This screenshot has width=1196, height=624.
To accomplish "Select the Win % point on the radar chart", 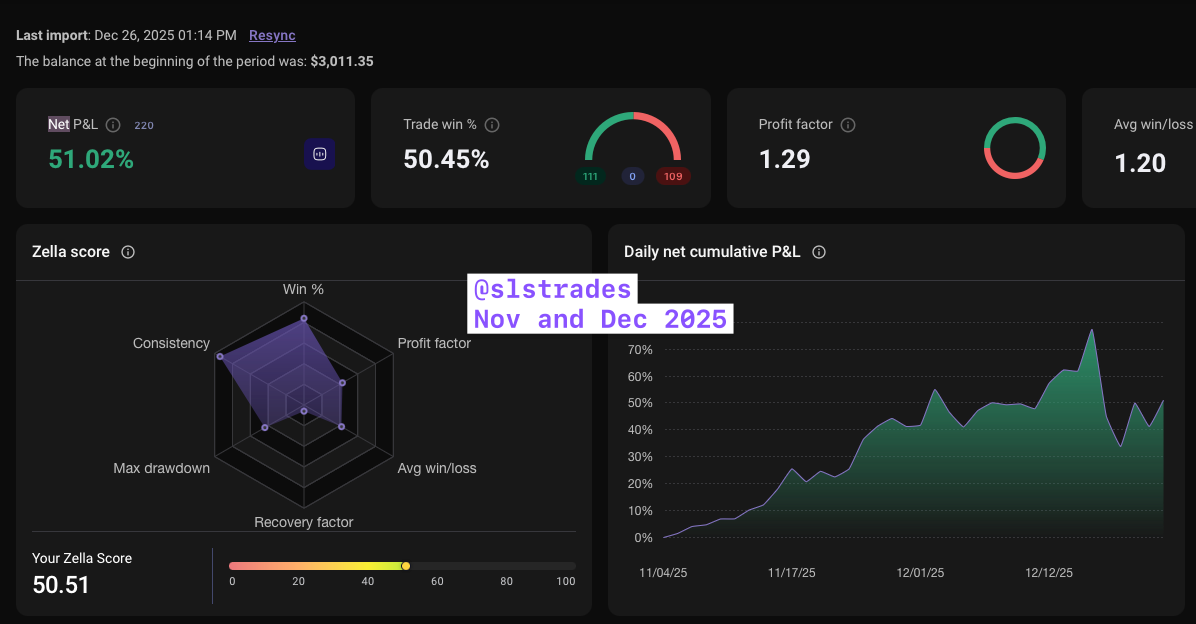I will point(304,320).
